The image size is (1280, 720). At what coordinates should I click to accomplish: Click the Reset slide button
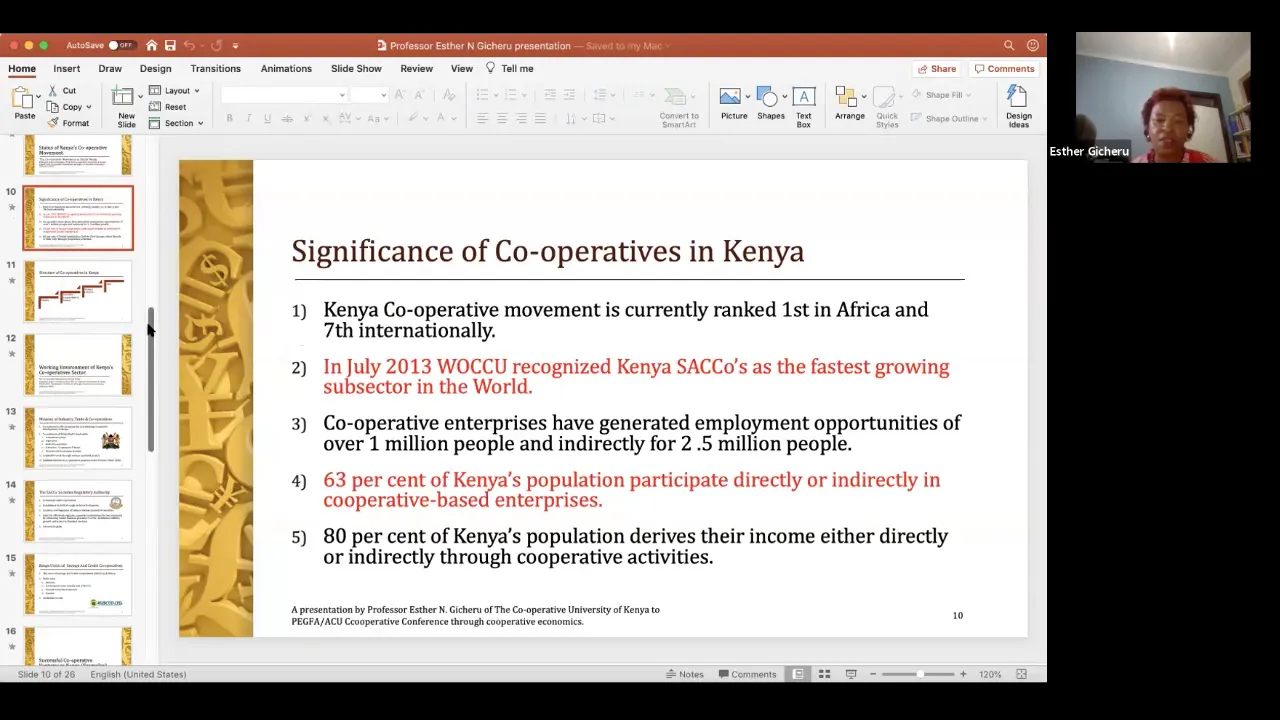point(168,107)
